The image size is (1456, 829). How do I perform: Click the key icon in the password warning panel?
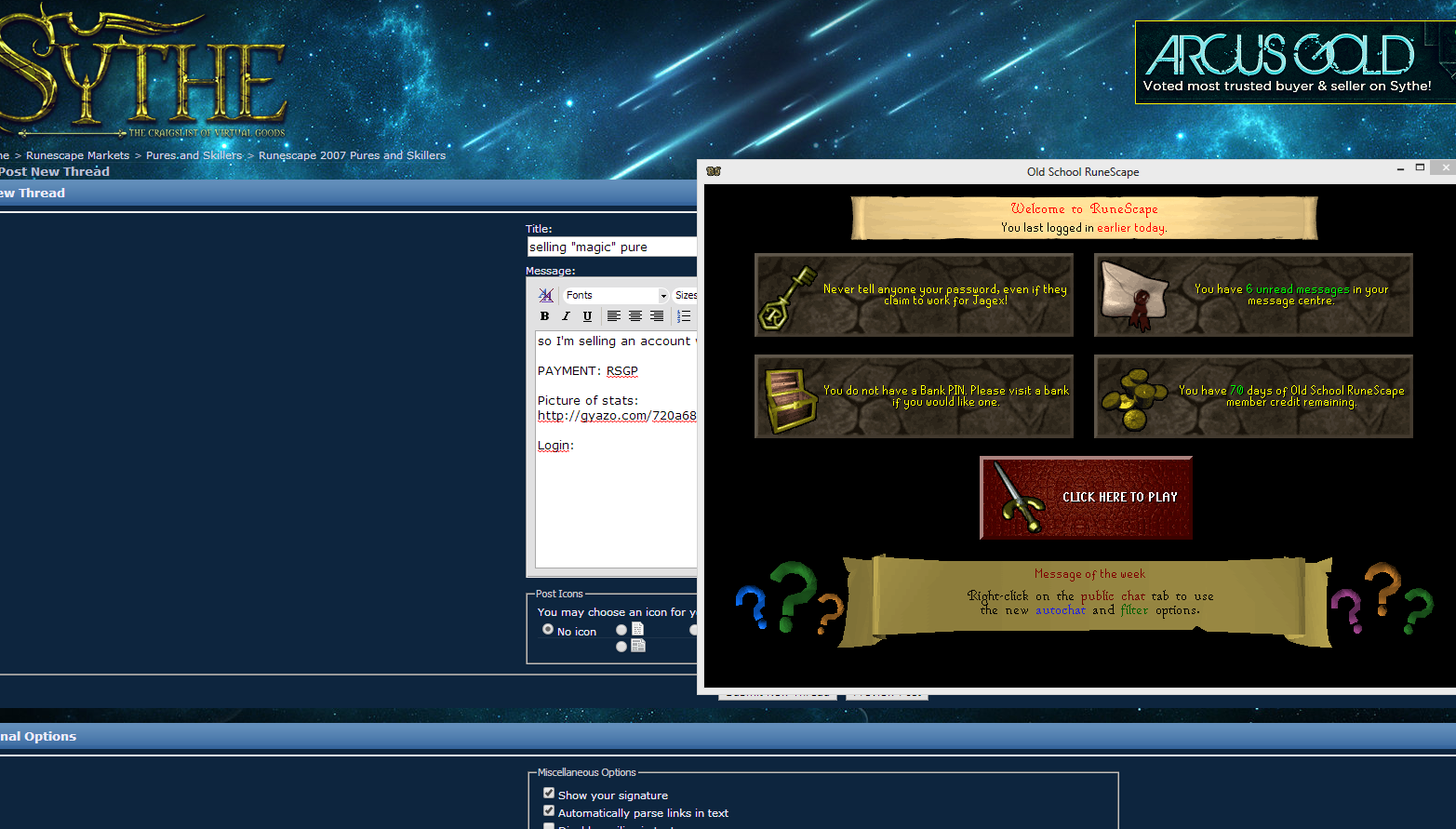pos(787,298)
